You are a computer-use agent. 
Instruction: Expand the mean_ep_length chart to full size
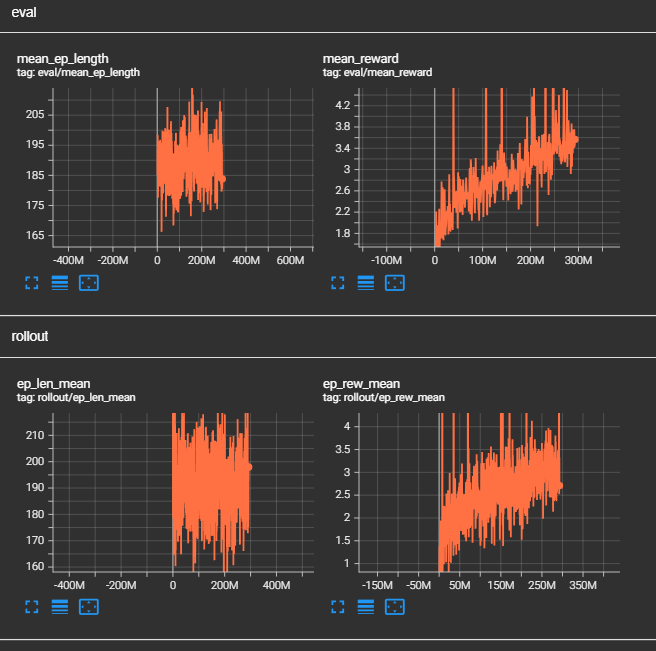(31, 282)
